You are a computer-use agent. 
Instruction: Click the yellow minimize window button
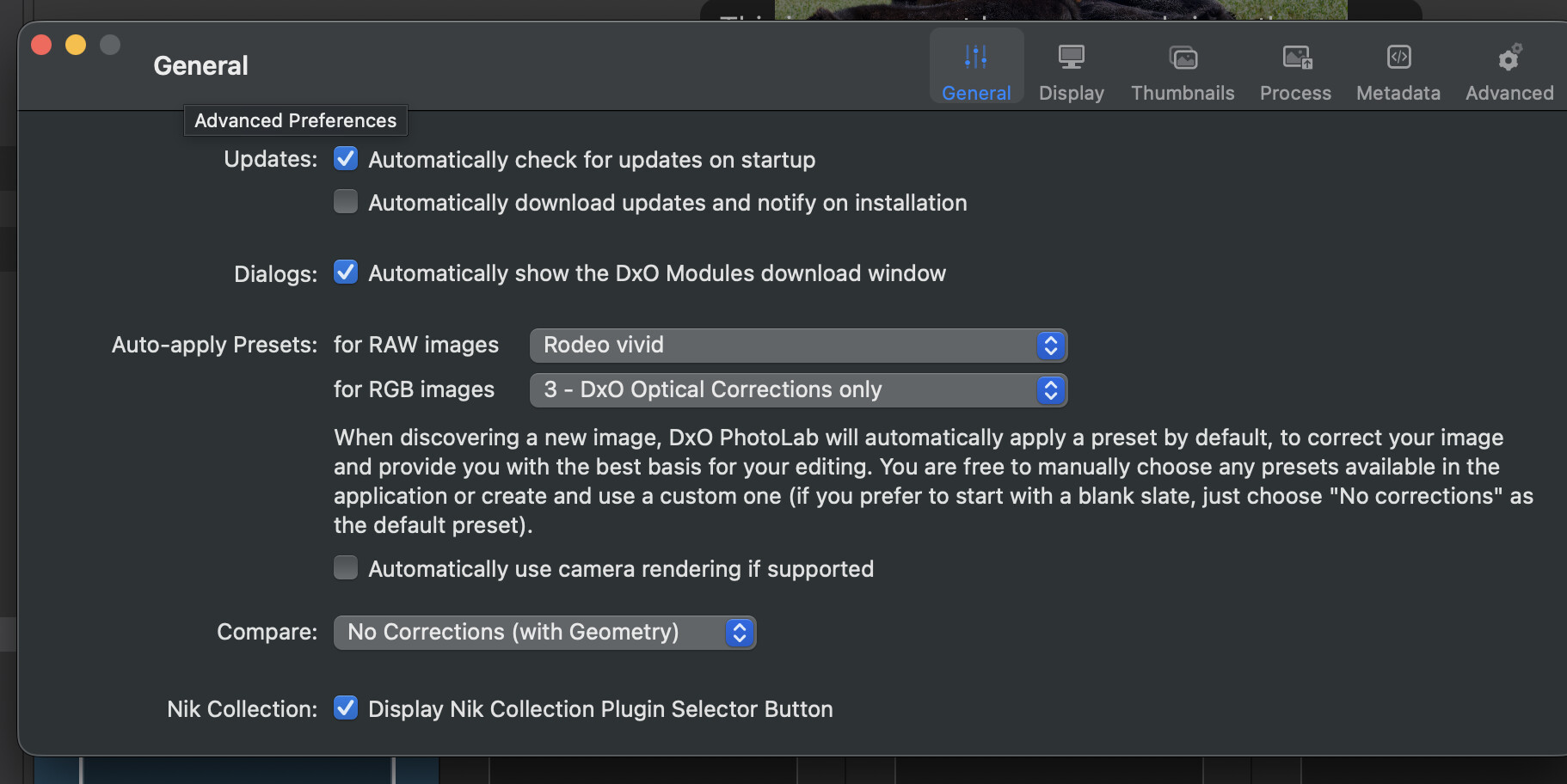76,45
